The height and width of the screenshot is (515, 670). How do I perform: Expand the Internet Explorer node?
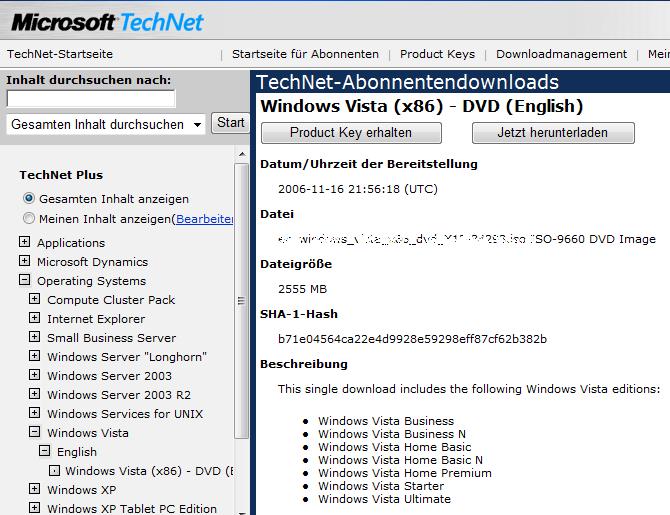(x=35, y=318)
